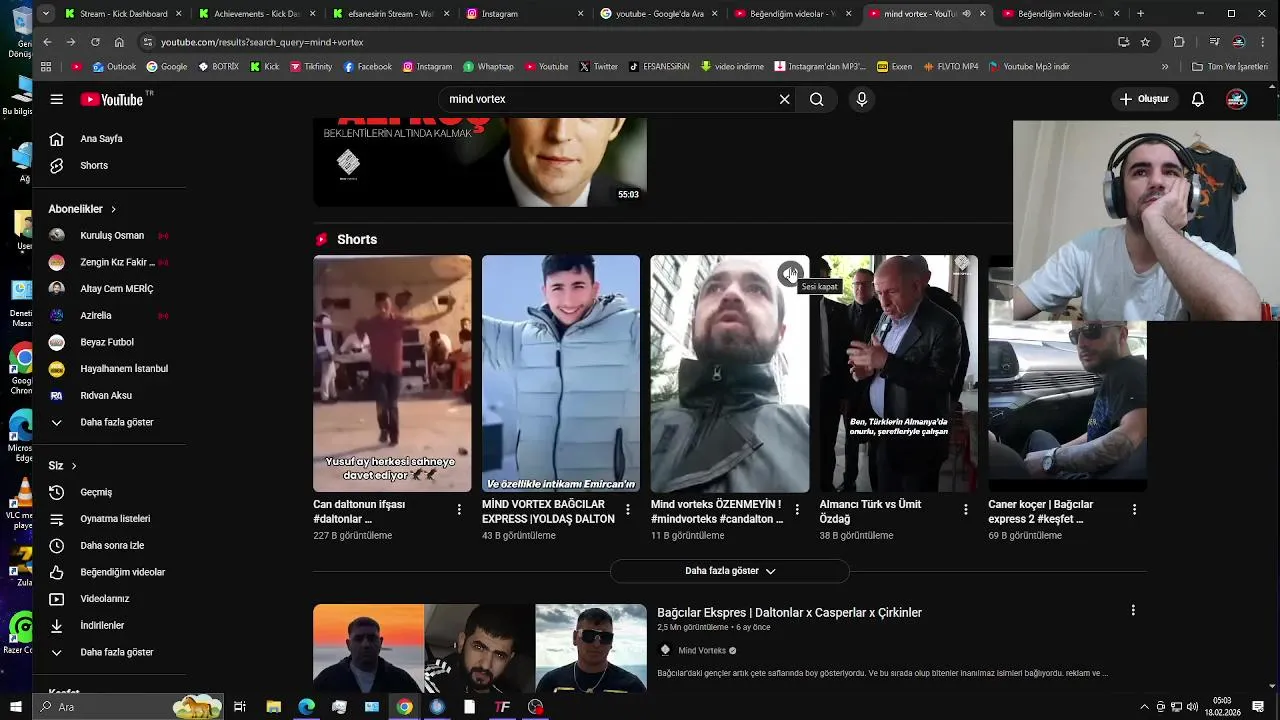The image size is (1280, 720).
Task: Switch to 'youtube - Google'da Ara' tab
Action: click(x=659, y=14)
